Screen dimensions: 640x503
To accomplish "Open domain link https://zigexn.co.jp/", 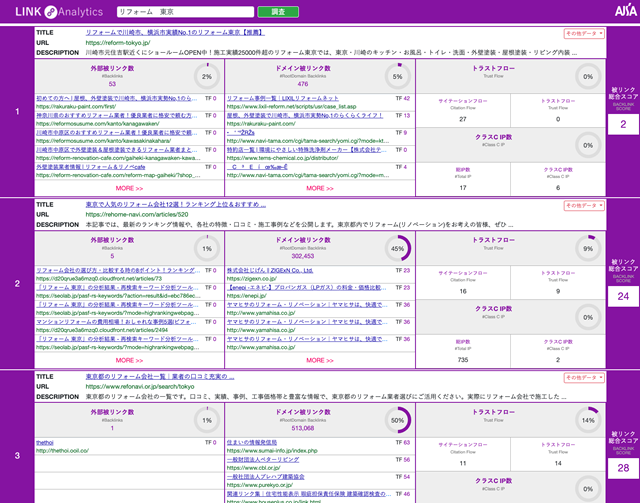I will [x=252, y=278].
